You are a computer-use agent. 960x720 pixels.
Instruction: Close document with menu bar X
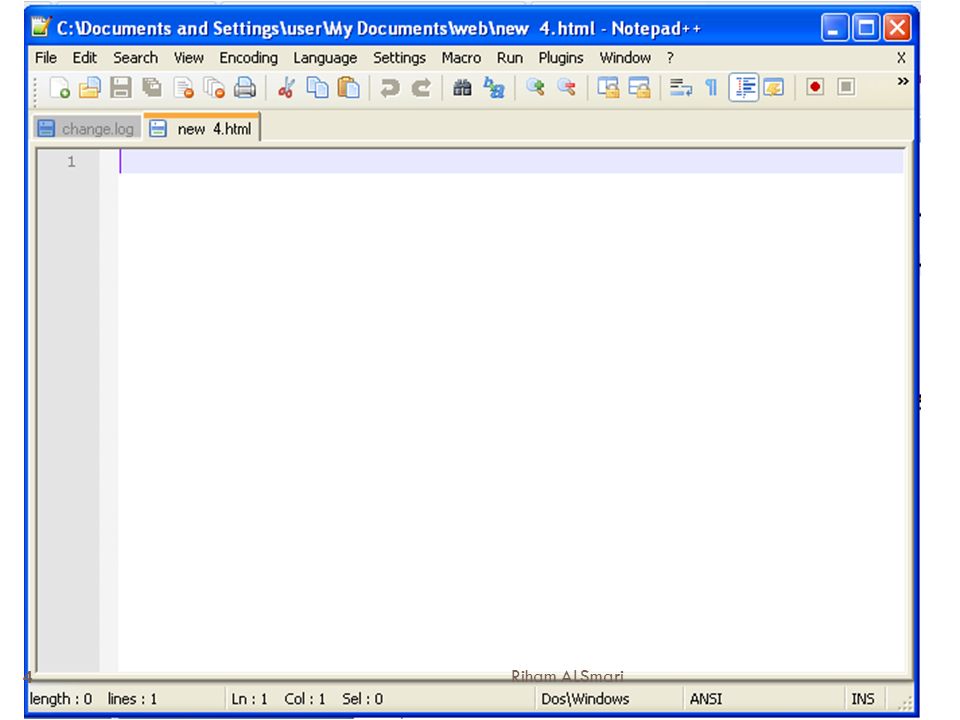tap(901, 58)
